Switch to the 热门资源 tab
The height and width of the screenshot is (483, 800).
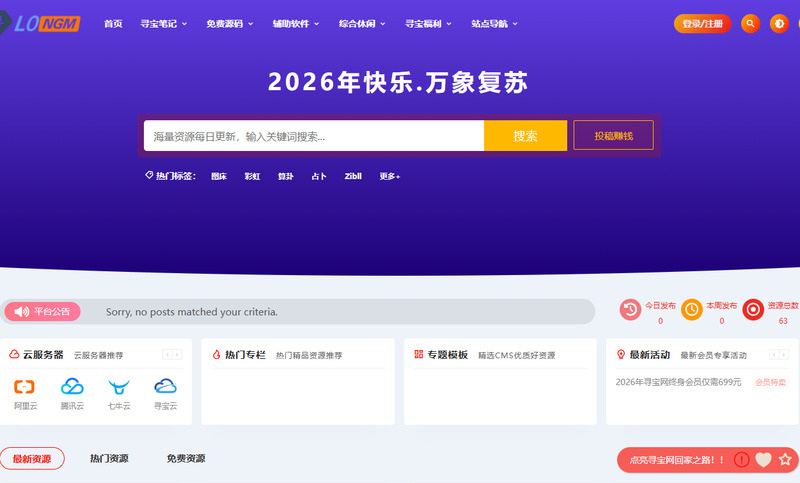109,459
